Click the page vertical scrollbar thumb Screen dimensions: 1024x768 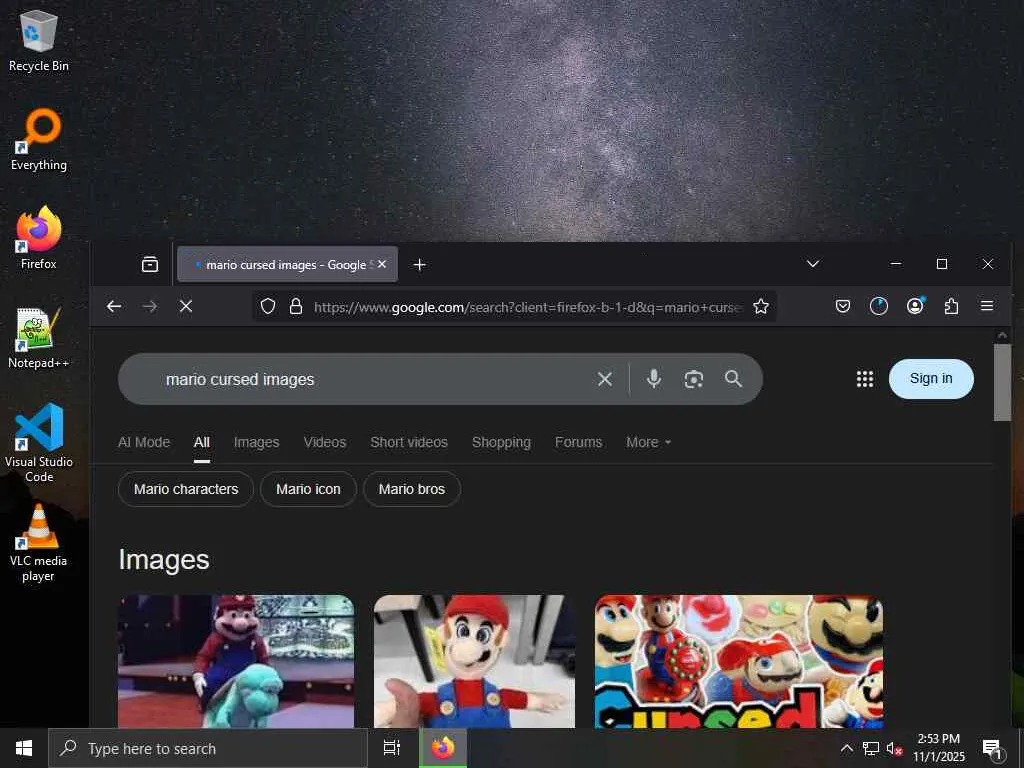(1002, 383)
